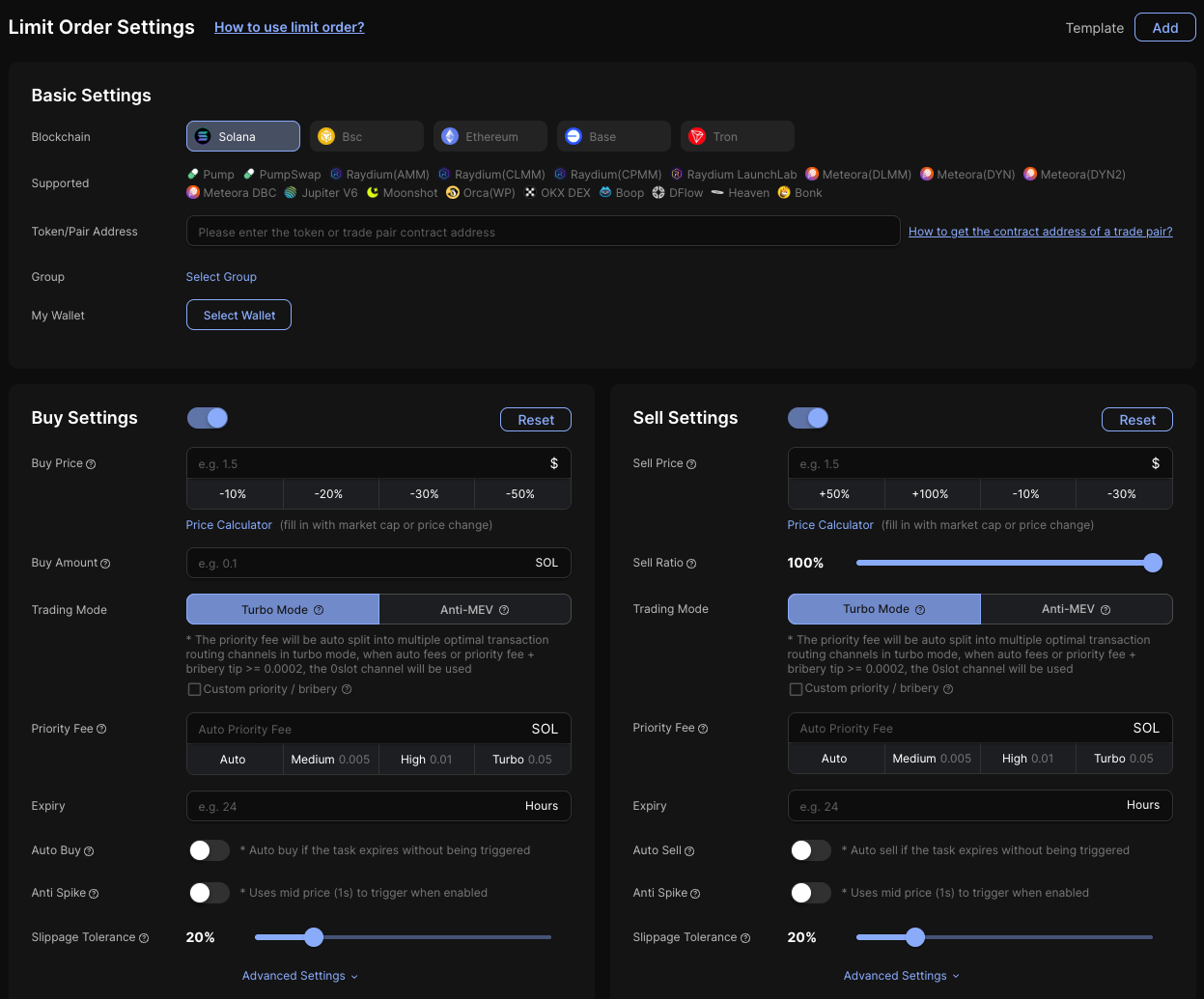The width and height of the screenshot is (1204, 999).
Task: Reset the Buy Settings
Action: point(536,420)
